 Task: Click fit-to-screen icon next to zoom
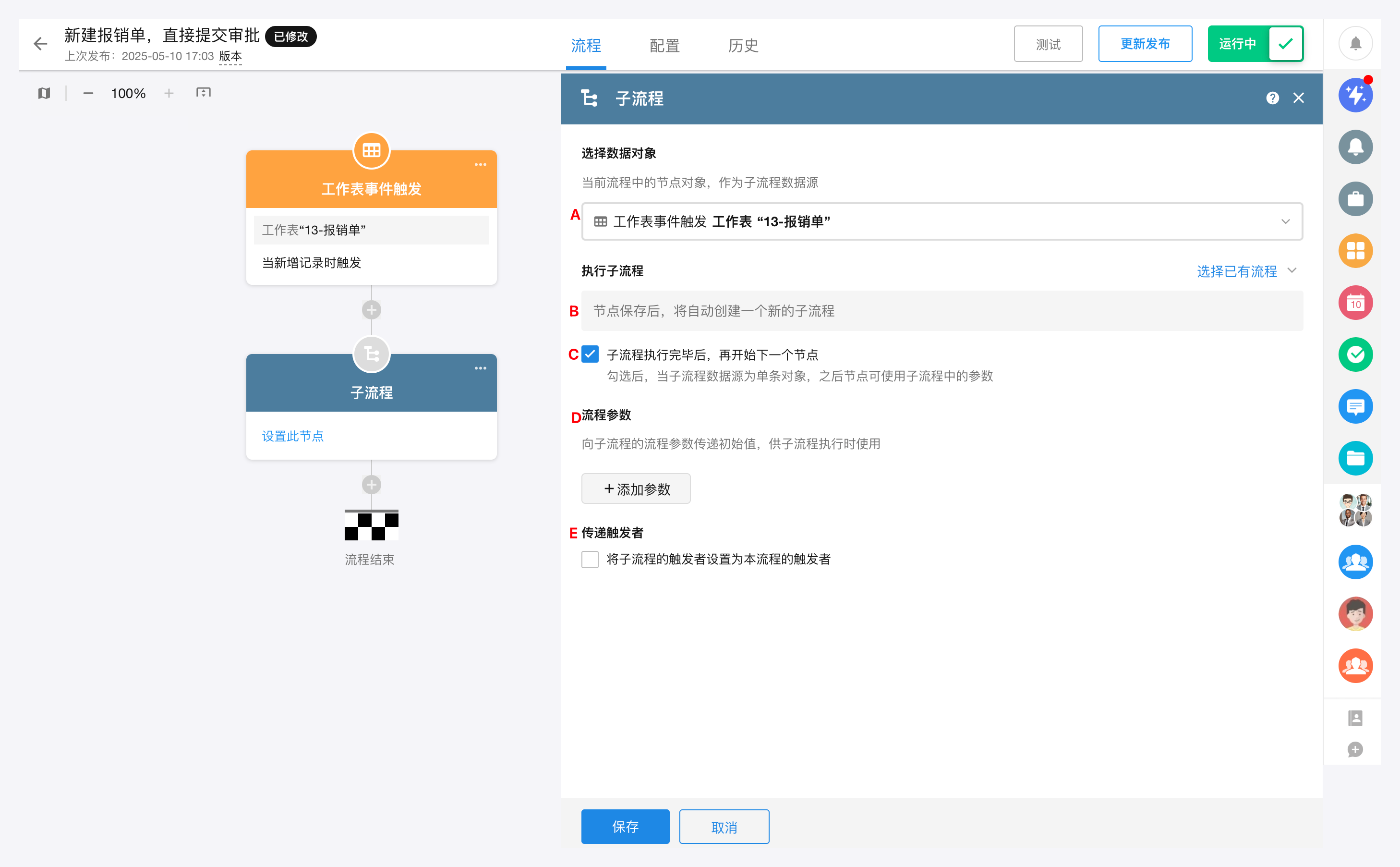[x=204, y=93]
